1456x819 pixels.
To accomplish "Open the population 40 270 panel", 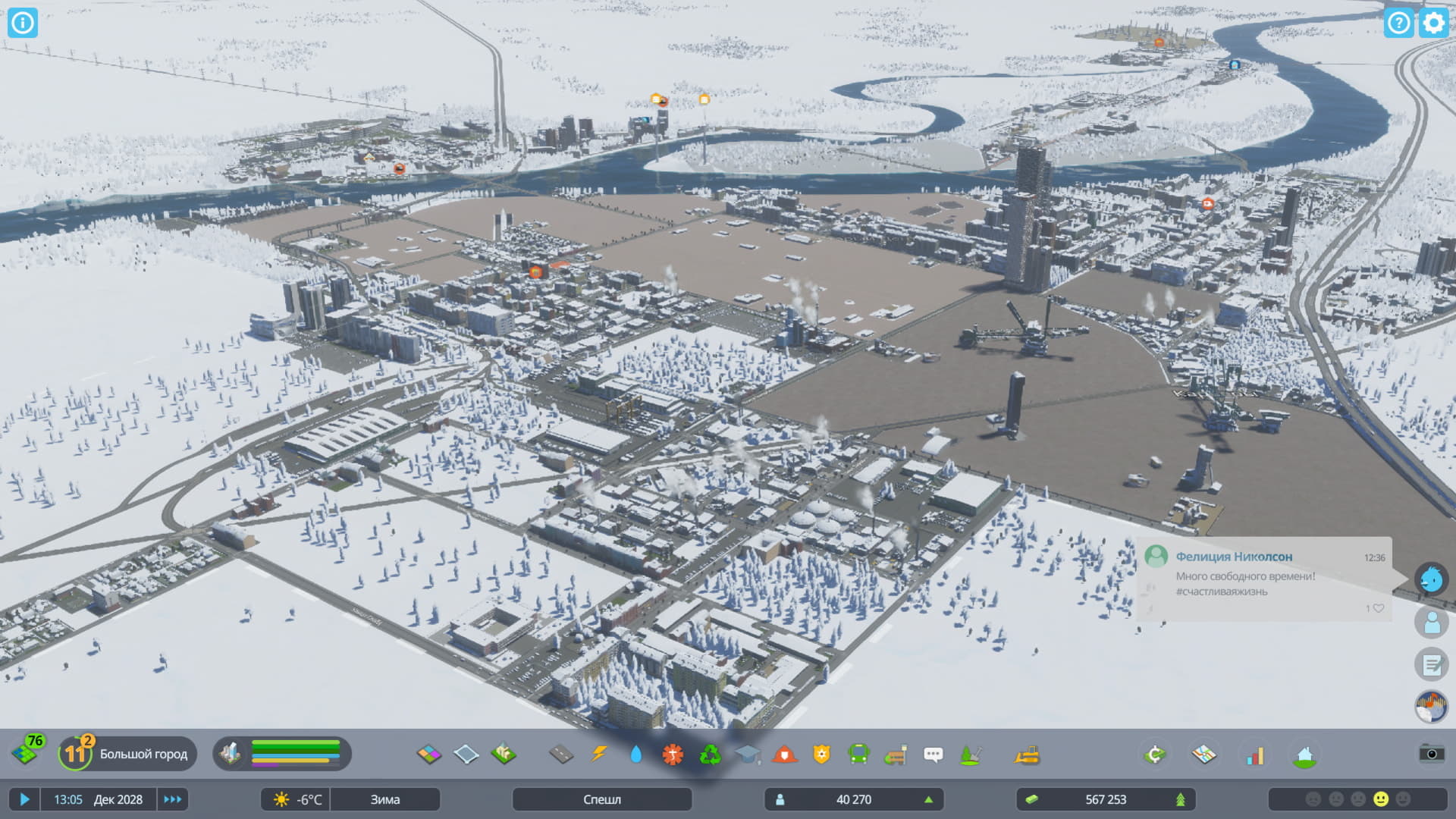I will [x=854, y=799].
